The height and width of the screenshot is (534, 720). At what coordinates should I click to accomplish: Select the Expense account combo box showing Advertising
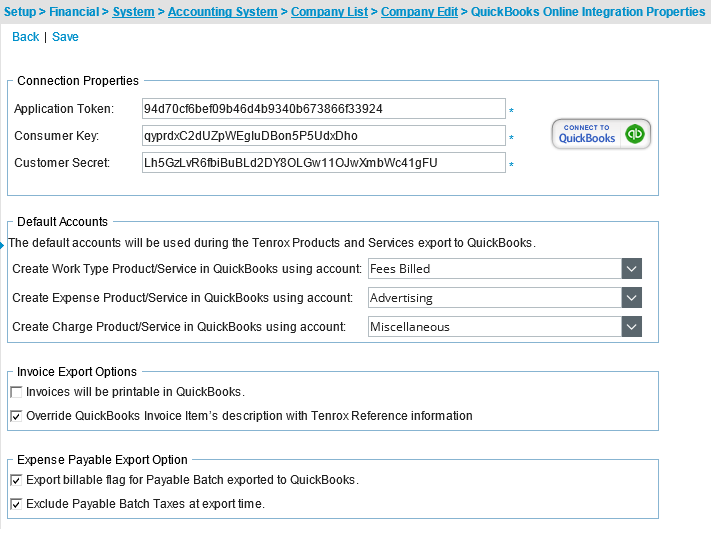[505, 298]
